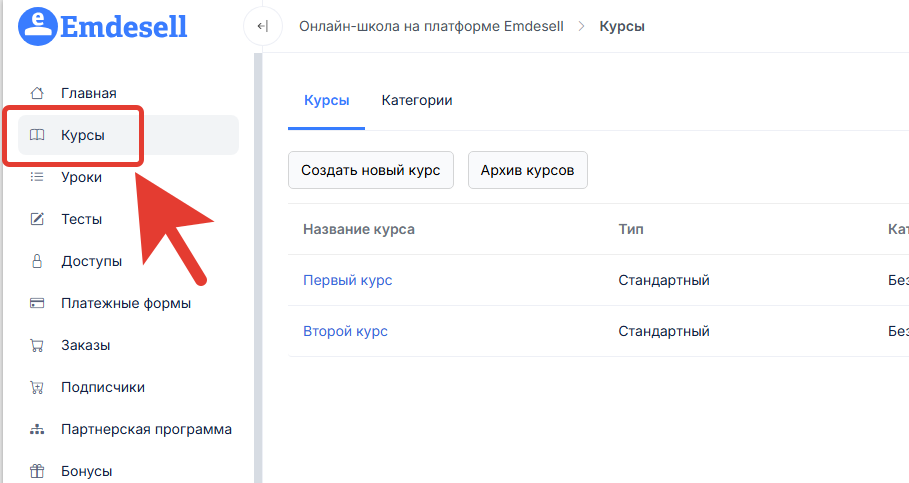Select the Курсы tab
The image size is (909, 483).
[326, 100]
